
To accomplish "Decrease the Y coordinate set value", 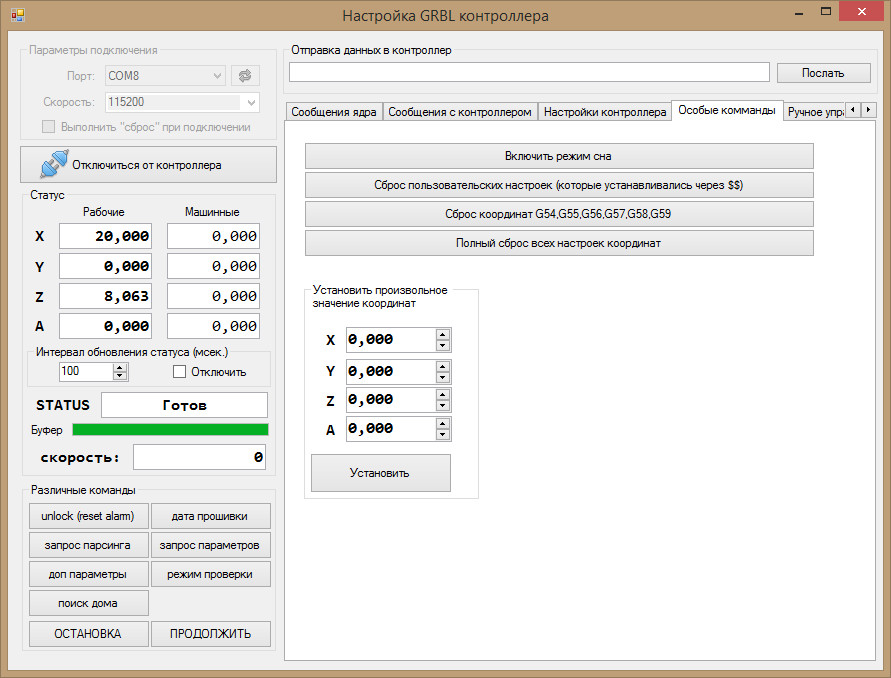I will [x=443, y=377].
